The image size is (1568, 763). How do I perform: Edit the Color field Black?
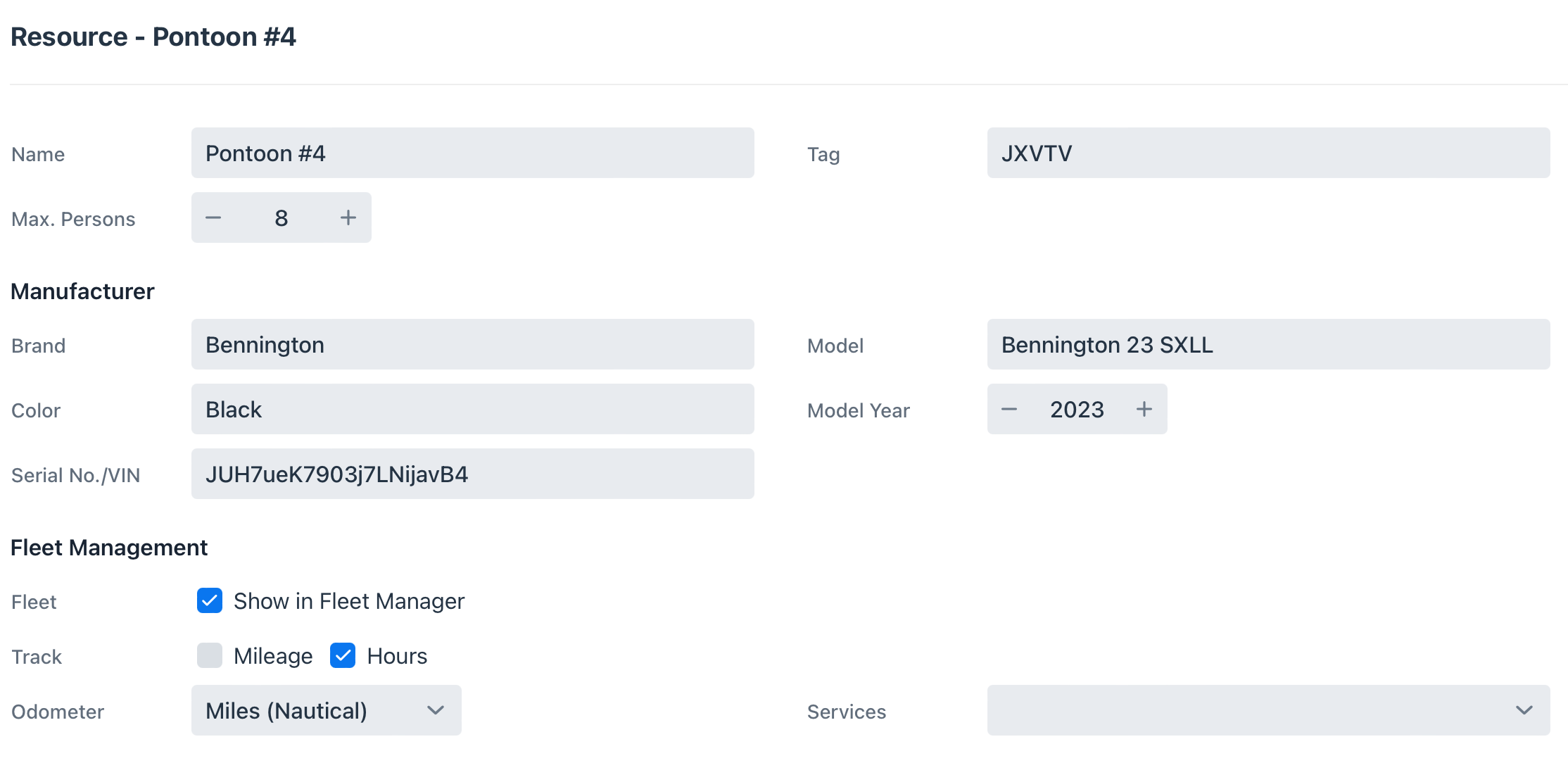click(473, 410)
